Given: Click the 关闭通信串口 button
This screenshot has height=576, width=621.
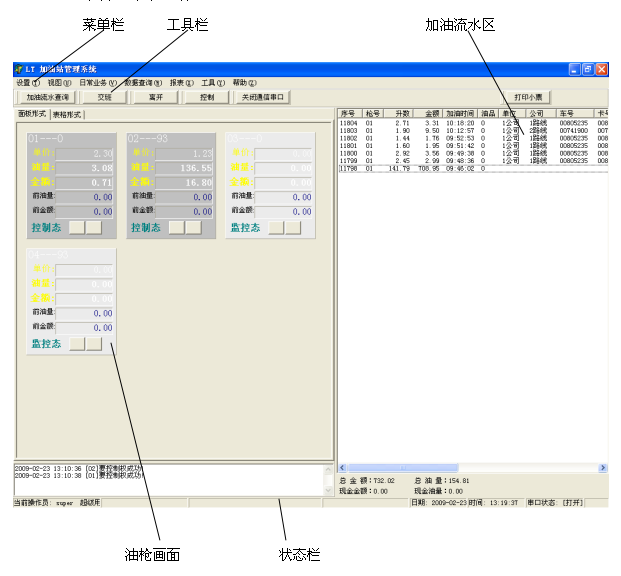Looking at the screenshot, I should [x=262, y=98].
